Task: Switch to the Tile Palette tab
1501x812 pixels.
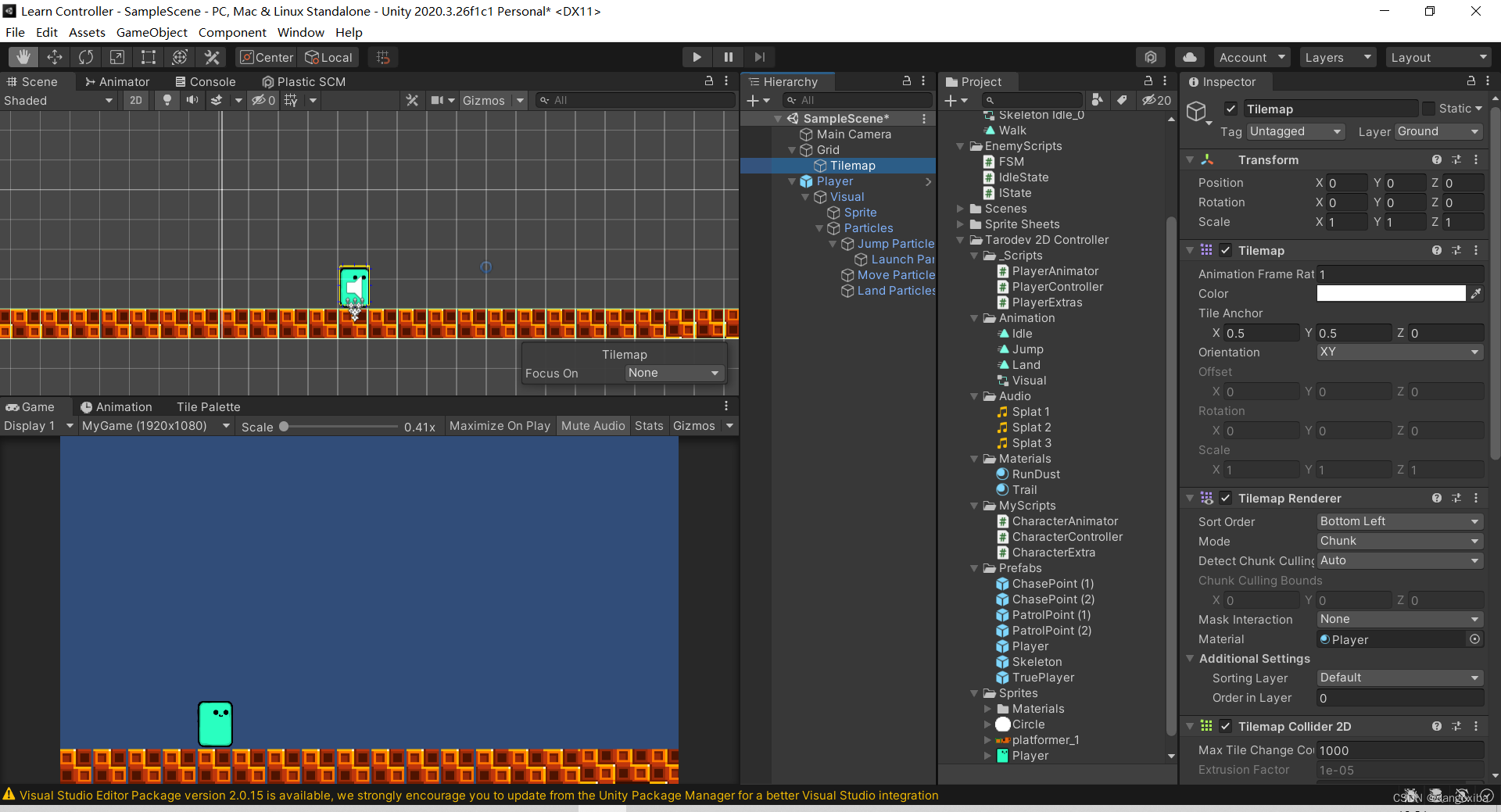Action: 208,406
